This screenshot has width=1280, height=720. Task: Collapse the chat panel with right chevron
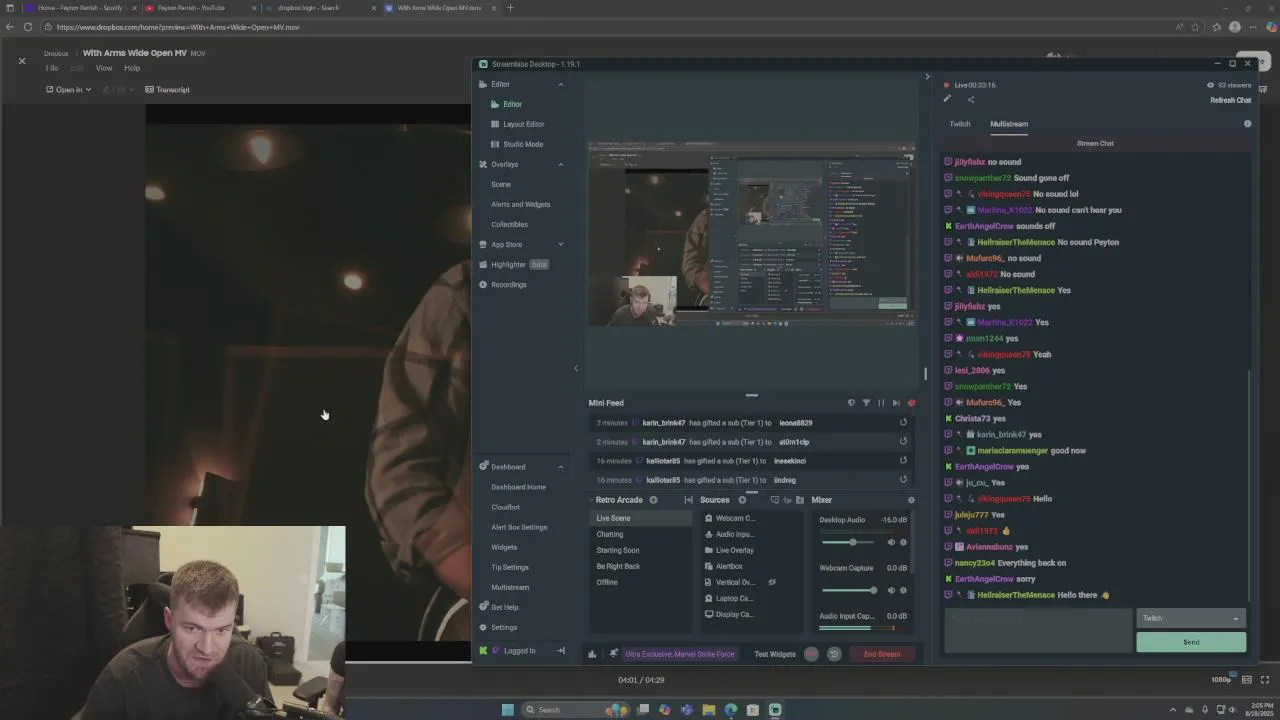coord(927,77)
